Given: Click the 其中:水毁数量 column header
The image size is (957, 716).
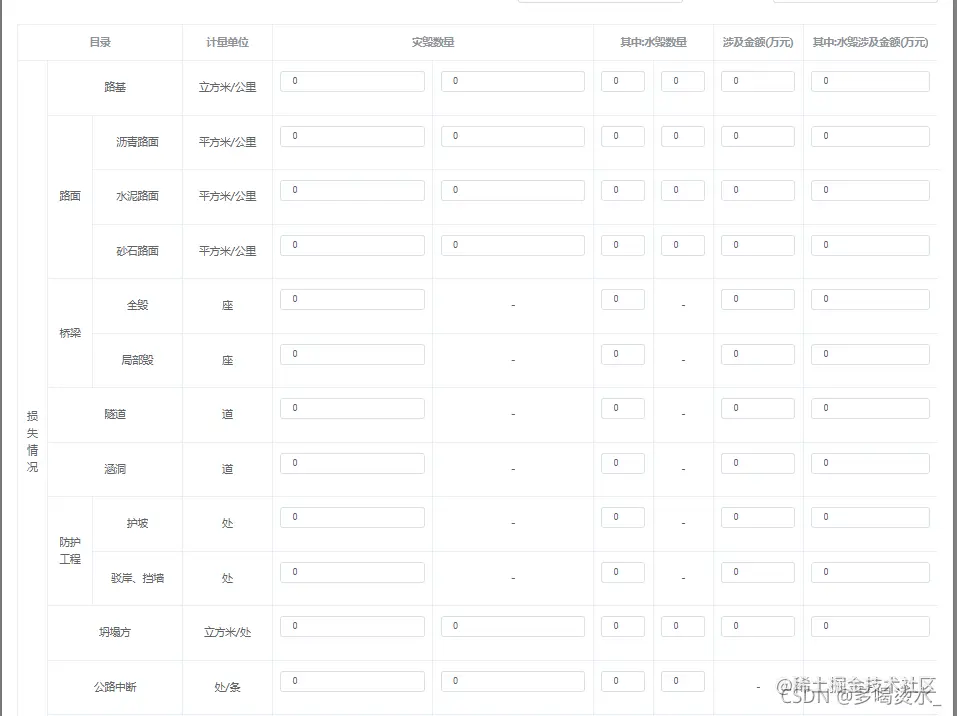Looking at the screenshot, I should tap(653, 42).
